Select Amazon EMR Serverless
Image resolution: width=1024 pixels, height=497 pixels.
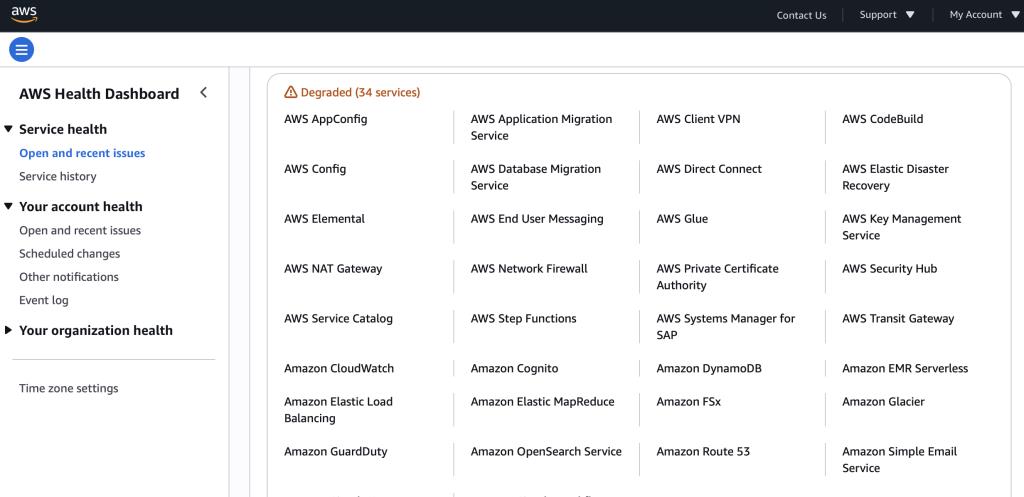pos(905,368)
